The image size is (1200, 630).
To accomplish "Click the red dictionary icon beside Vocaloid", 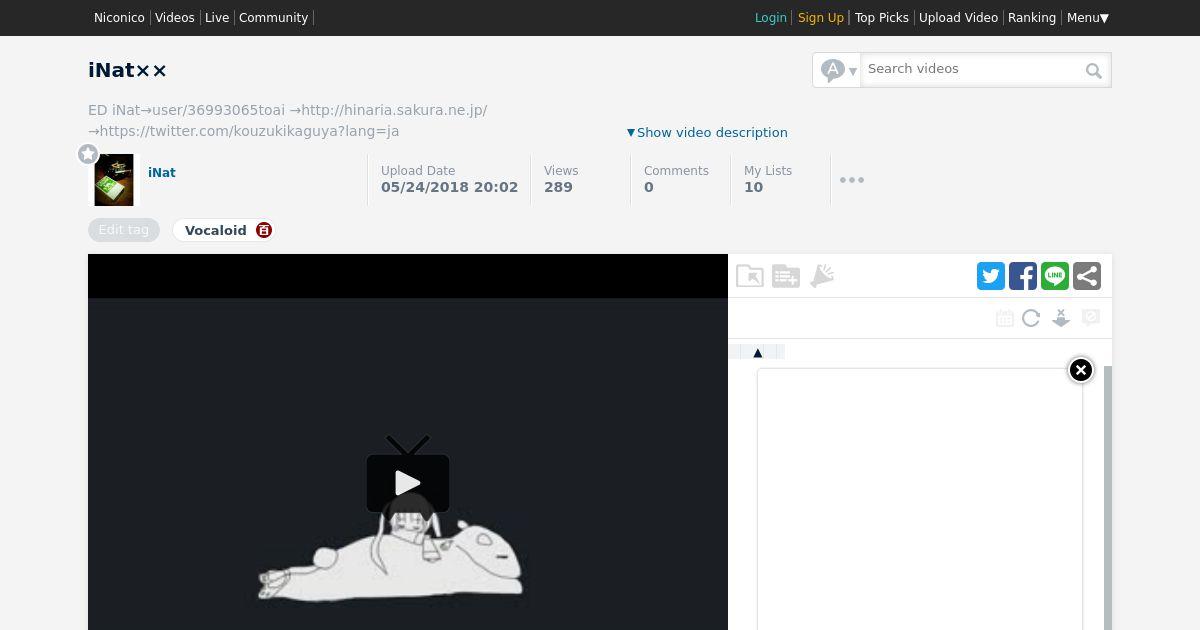I will click(264, 230).
